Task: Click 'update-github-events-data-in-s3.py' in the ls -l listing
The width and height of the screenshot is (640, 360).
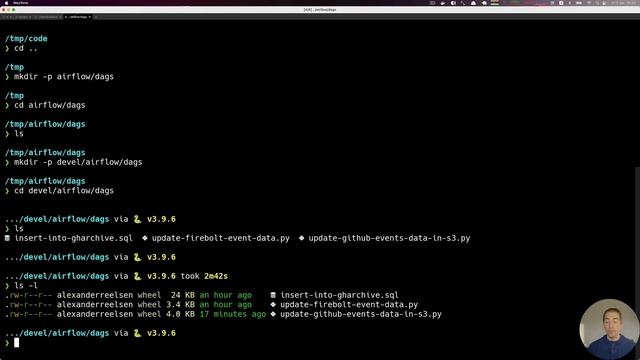Action: click(x=361, y=314)
